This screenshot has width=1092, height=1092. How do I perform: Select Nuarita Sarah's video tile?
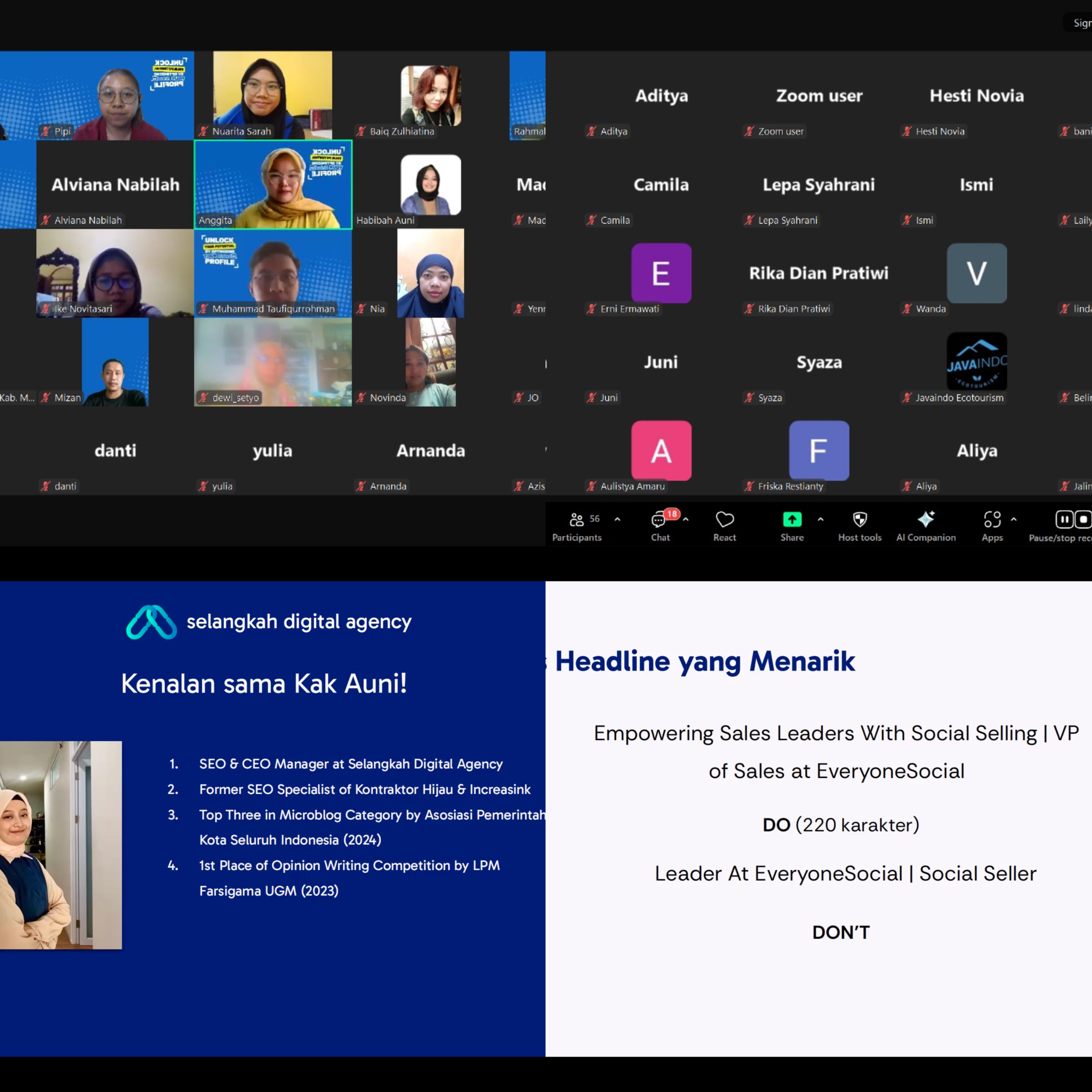click(272, 96)
